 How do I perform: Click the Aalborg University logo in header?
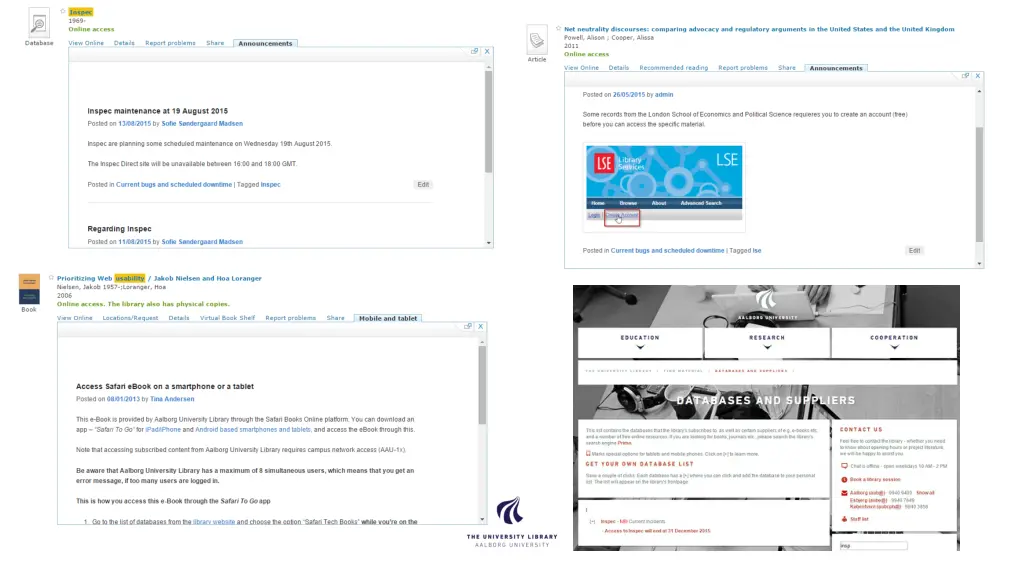pos(766,303)
